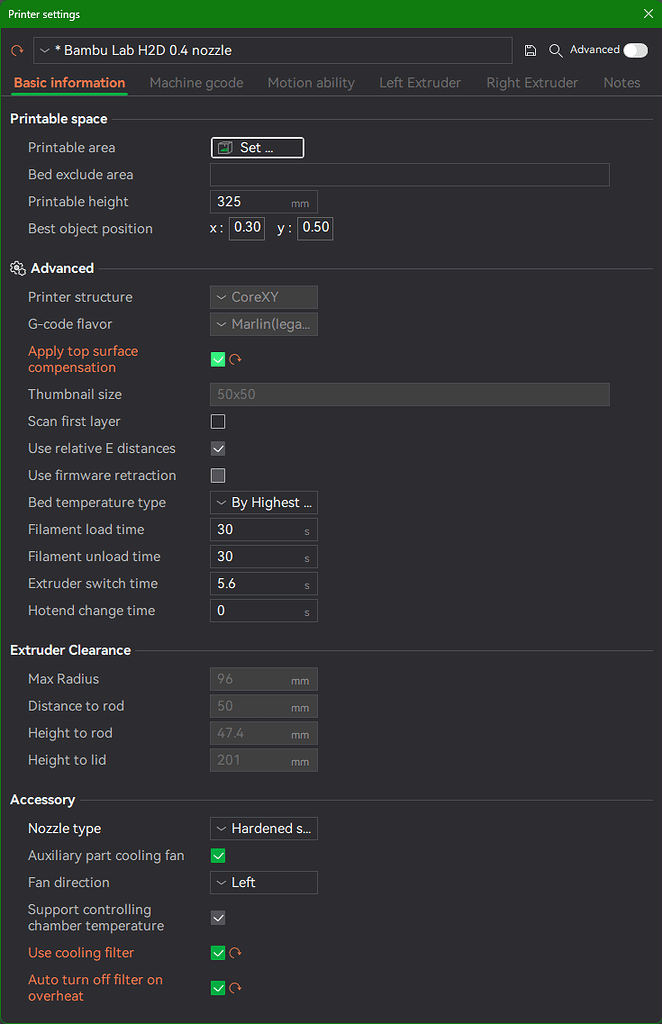Click the Printable height field
Viewport: 662px width, 1024px height.
click(264, 202)
